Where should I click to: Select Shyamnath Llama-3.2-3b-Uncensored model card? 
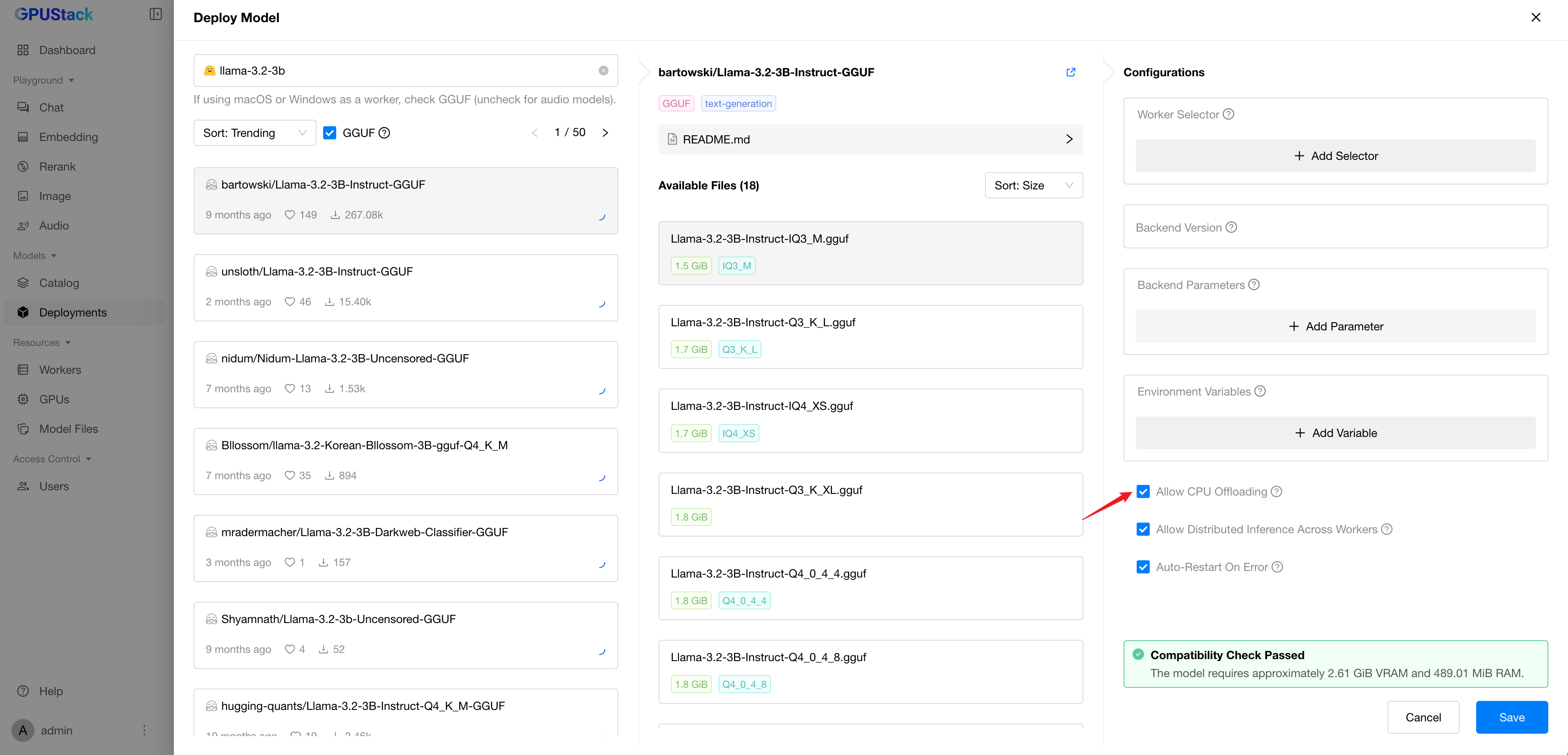(x=406, y=635)
